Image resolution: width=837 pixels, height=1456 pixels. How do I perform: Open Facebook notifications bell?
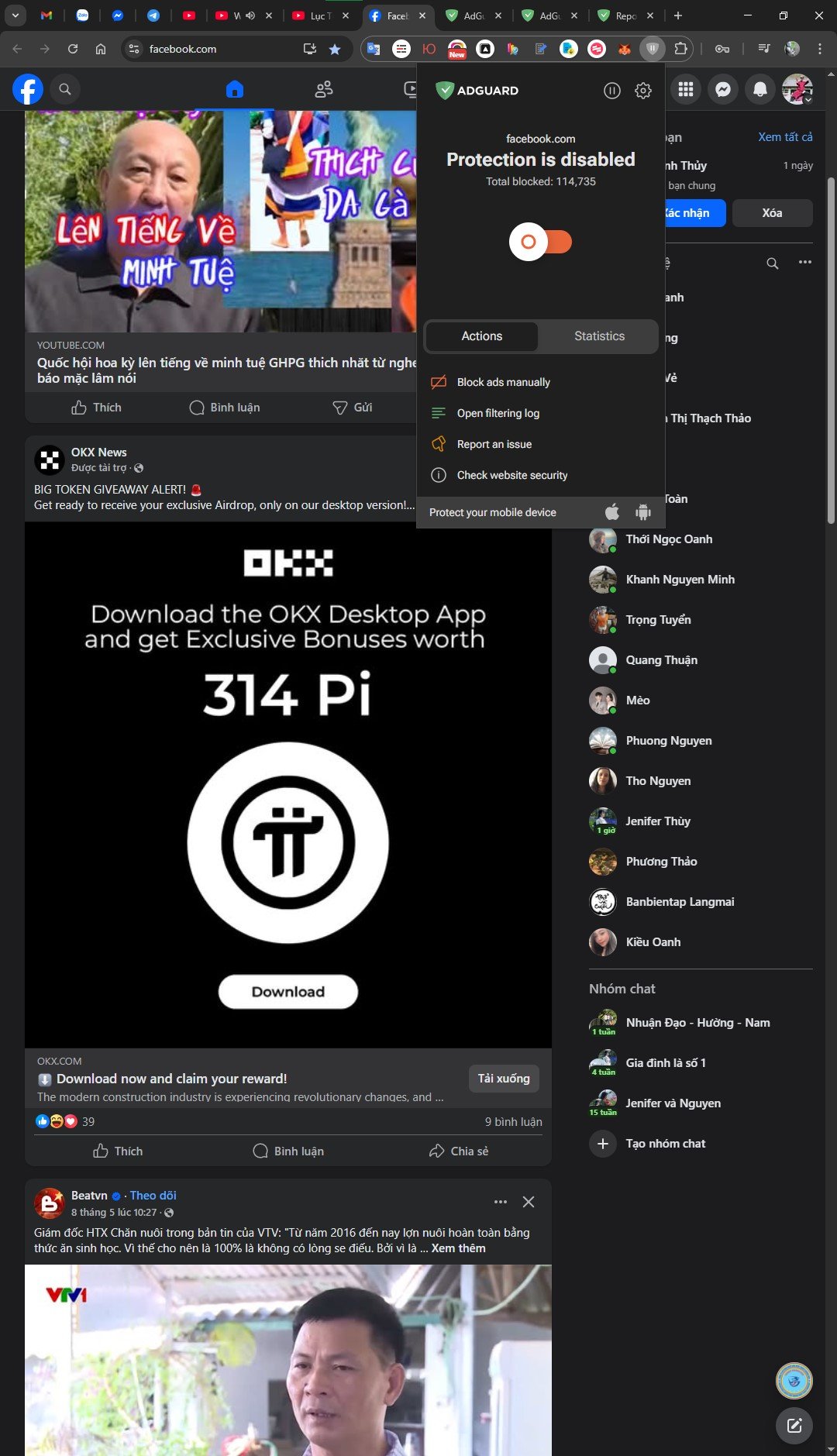(760, 90)
